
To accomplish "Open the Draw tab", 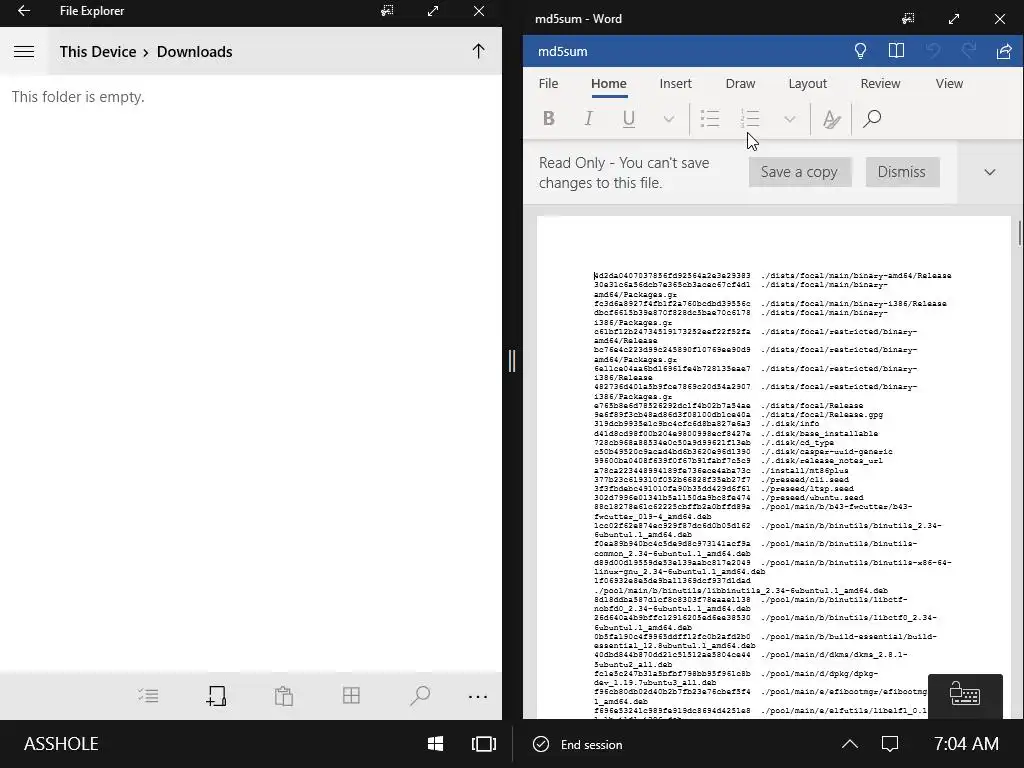I will 740,84.
